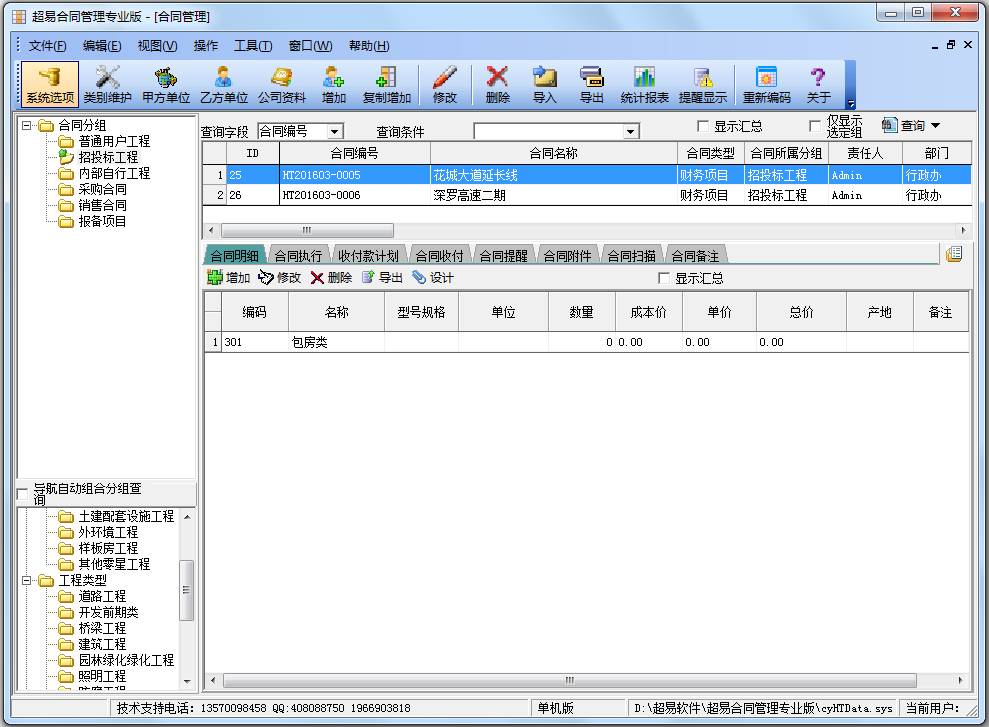The width and height of the screenshot is (989, 727).
Task: Switch to the 合同收付 tab
Action: 439,255
